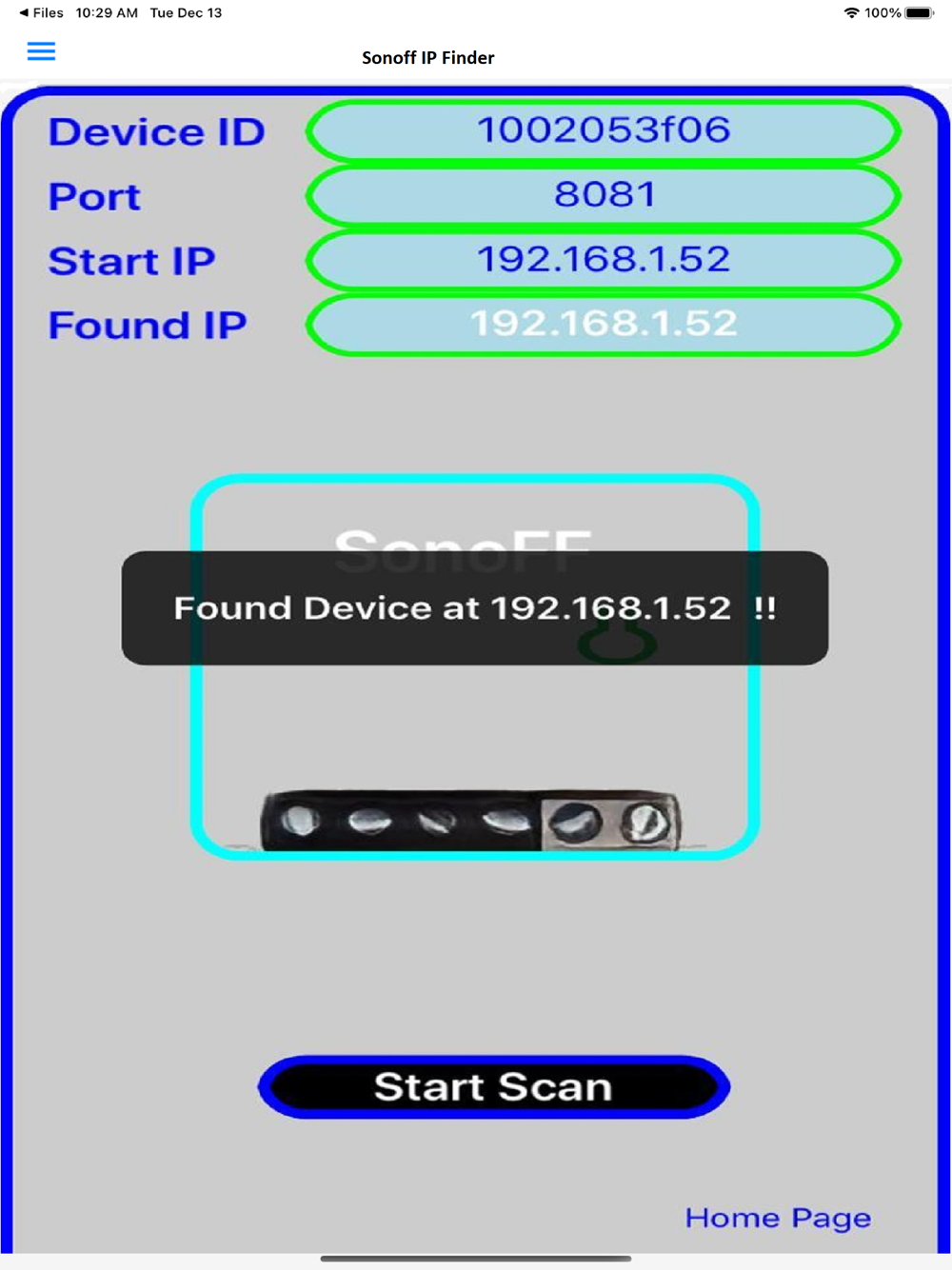Open the hamburger menu icon

pyautogui.click(x=41, y=51)
